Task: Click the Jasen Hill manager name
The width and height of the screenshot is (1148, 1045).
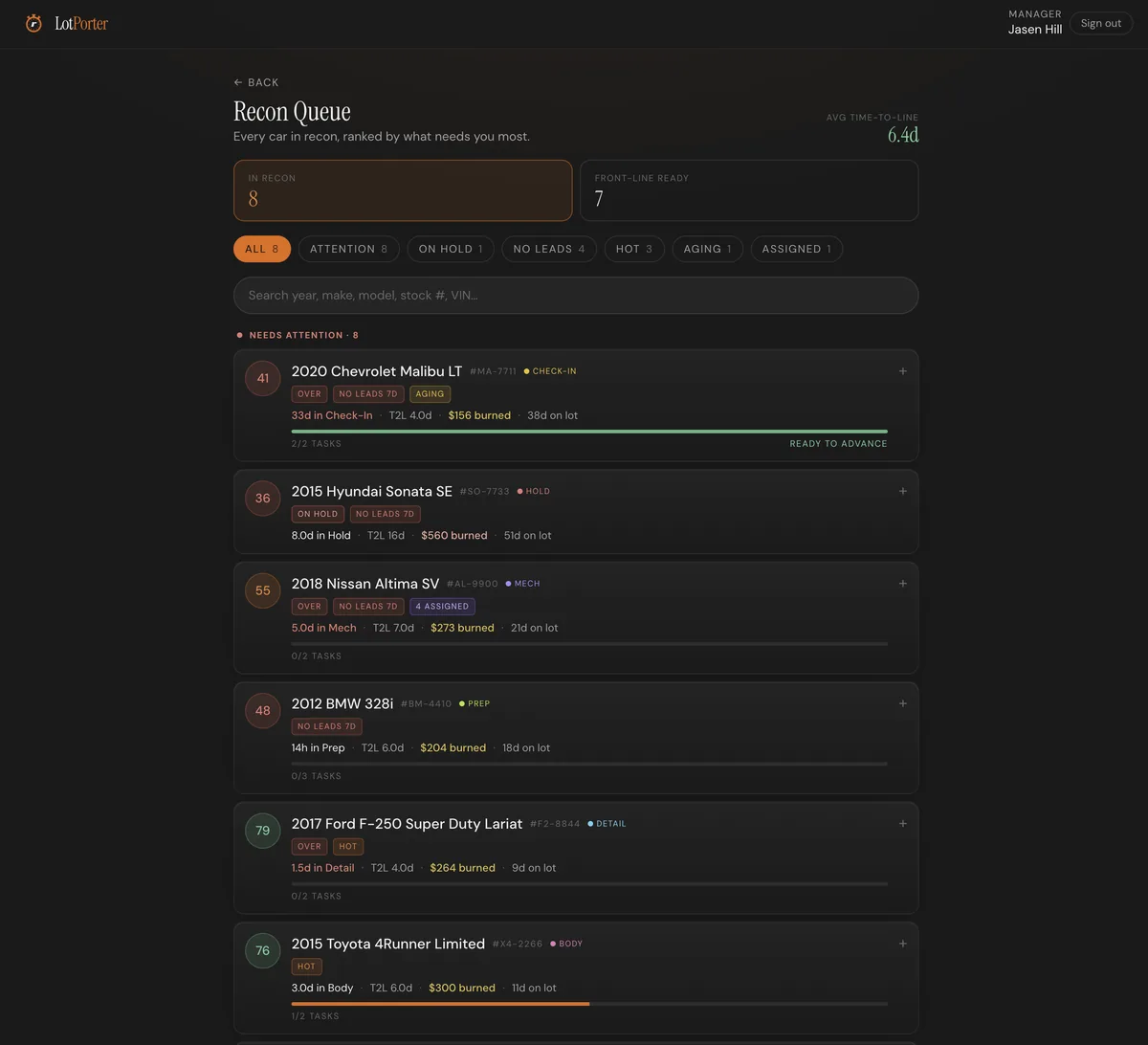Action: click(1035, 30)
